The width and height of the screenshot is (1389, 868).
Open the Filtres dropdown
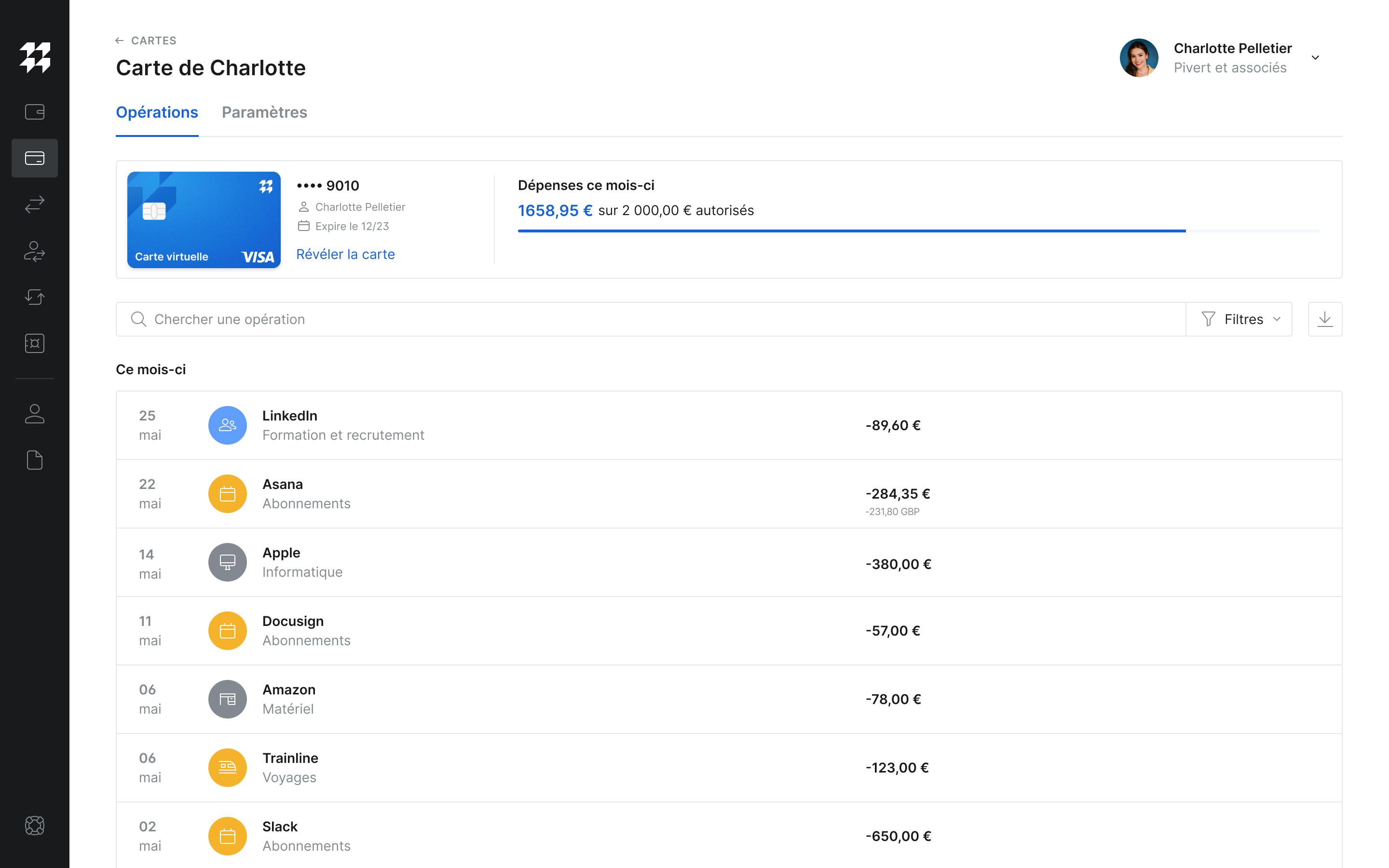pyautogui.click(x=1239, y=319)
